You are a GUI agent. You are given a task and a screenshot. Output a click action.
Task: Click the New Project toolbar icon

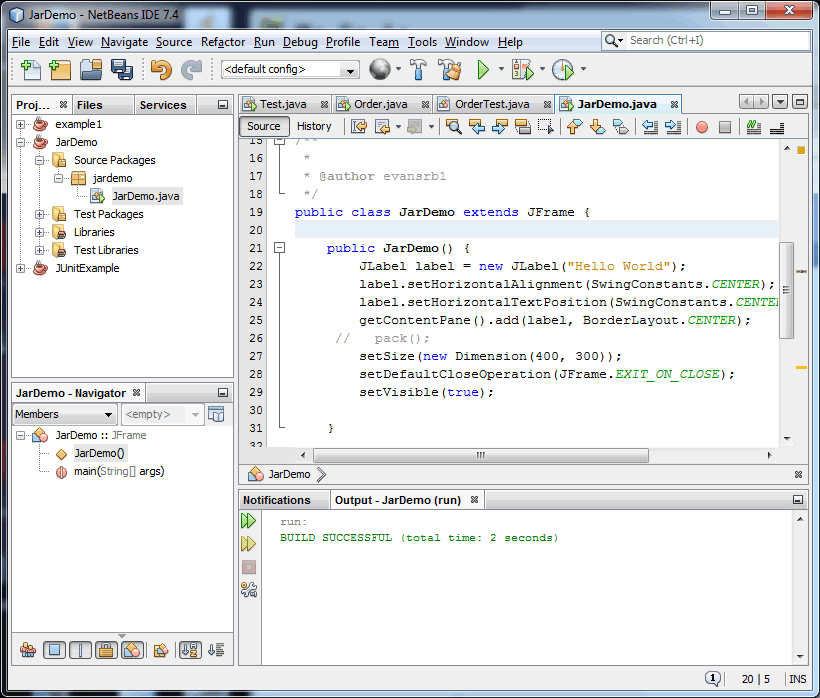coord(60,70)
